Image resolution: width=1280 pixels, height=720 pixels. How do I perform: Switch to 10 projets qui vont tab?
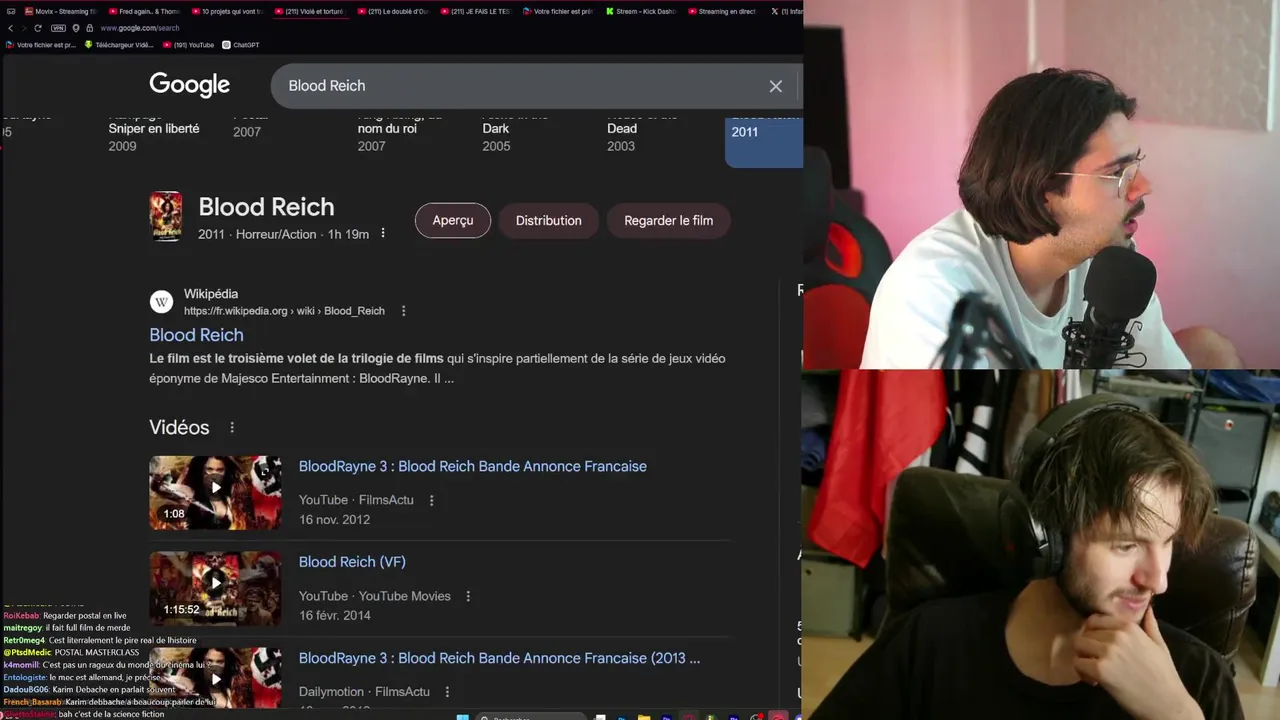point(227,11)
